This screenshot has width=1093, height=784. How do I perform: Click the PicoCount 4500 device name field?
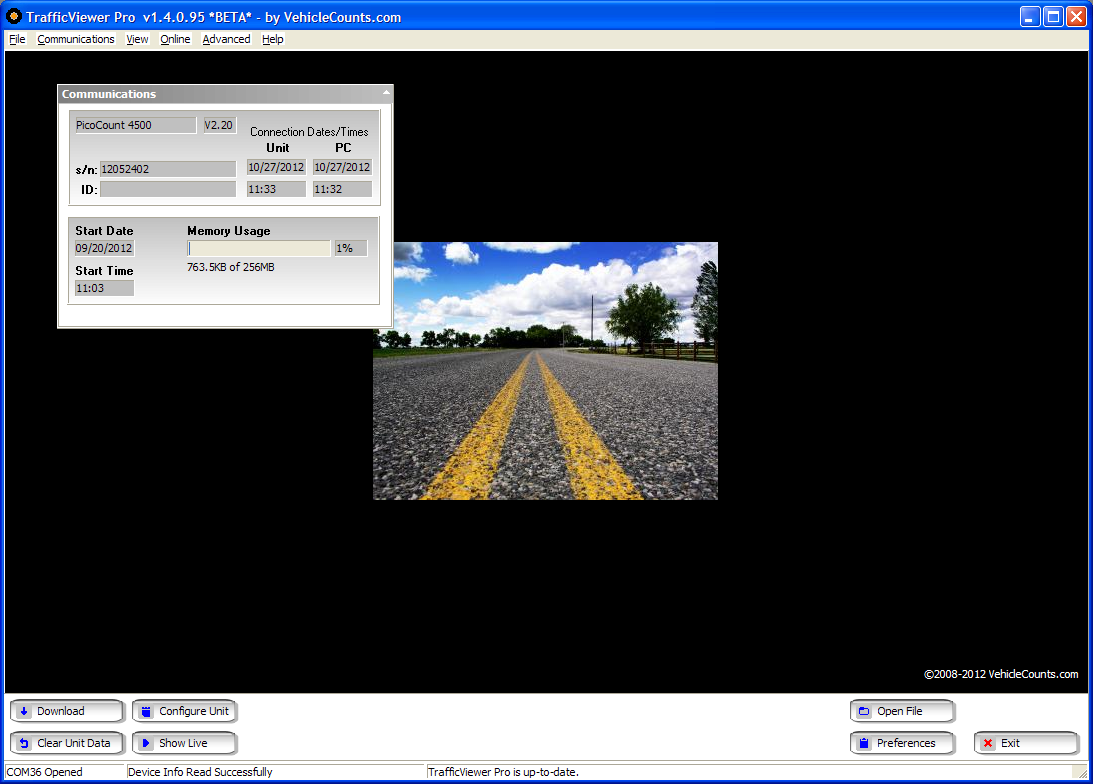click(136, 125)
